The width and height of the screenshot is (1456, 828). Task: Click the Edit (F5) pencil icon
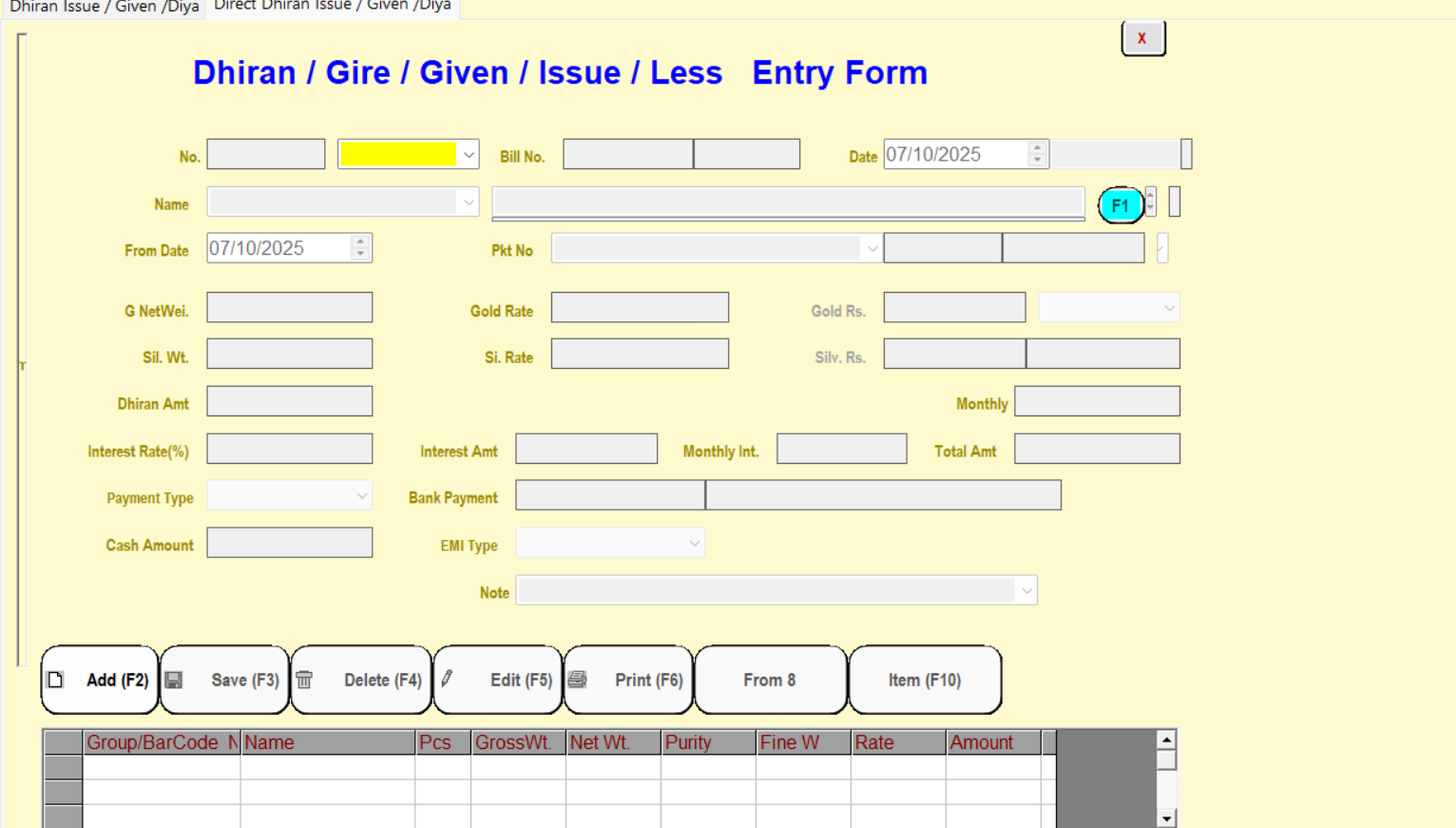click(447, 679)
